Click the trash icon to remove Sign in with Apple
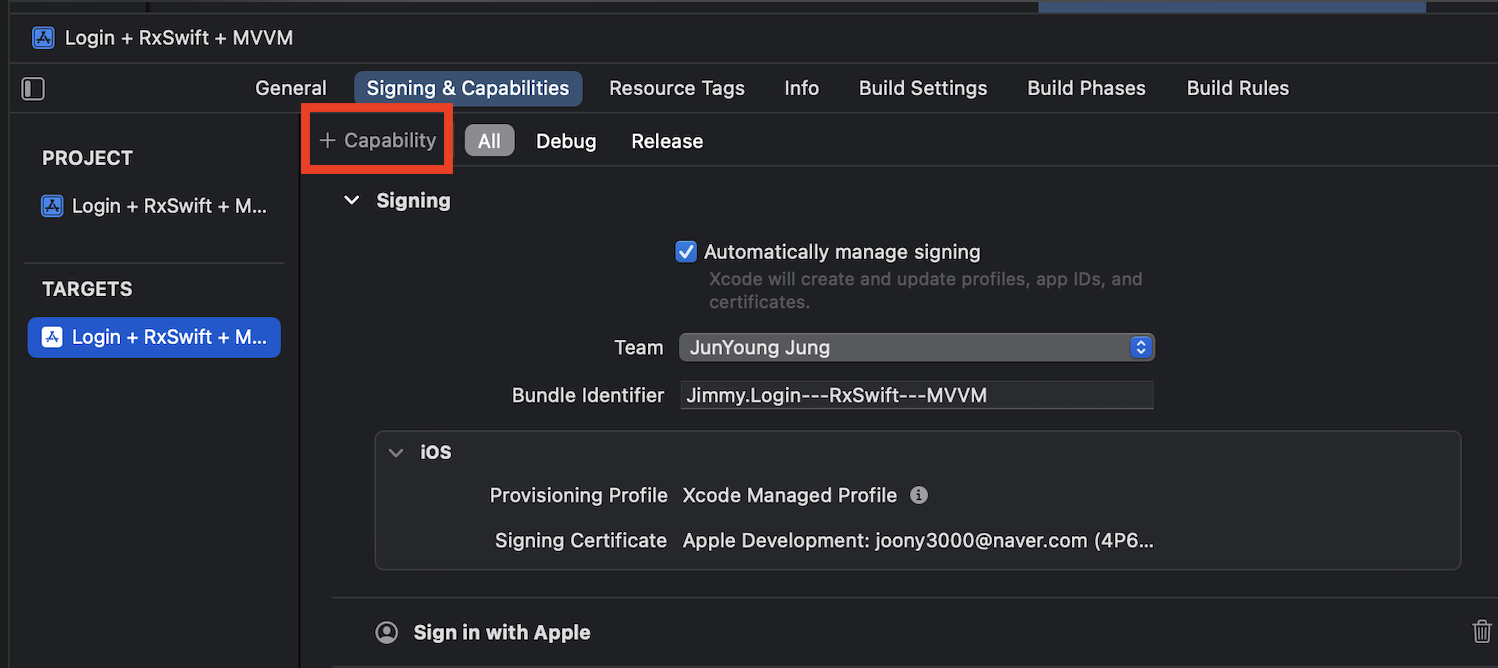 coord(1481,631)
